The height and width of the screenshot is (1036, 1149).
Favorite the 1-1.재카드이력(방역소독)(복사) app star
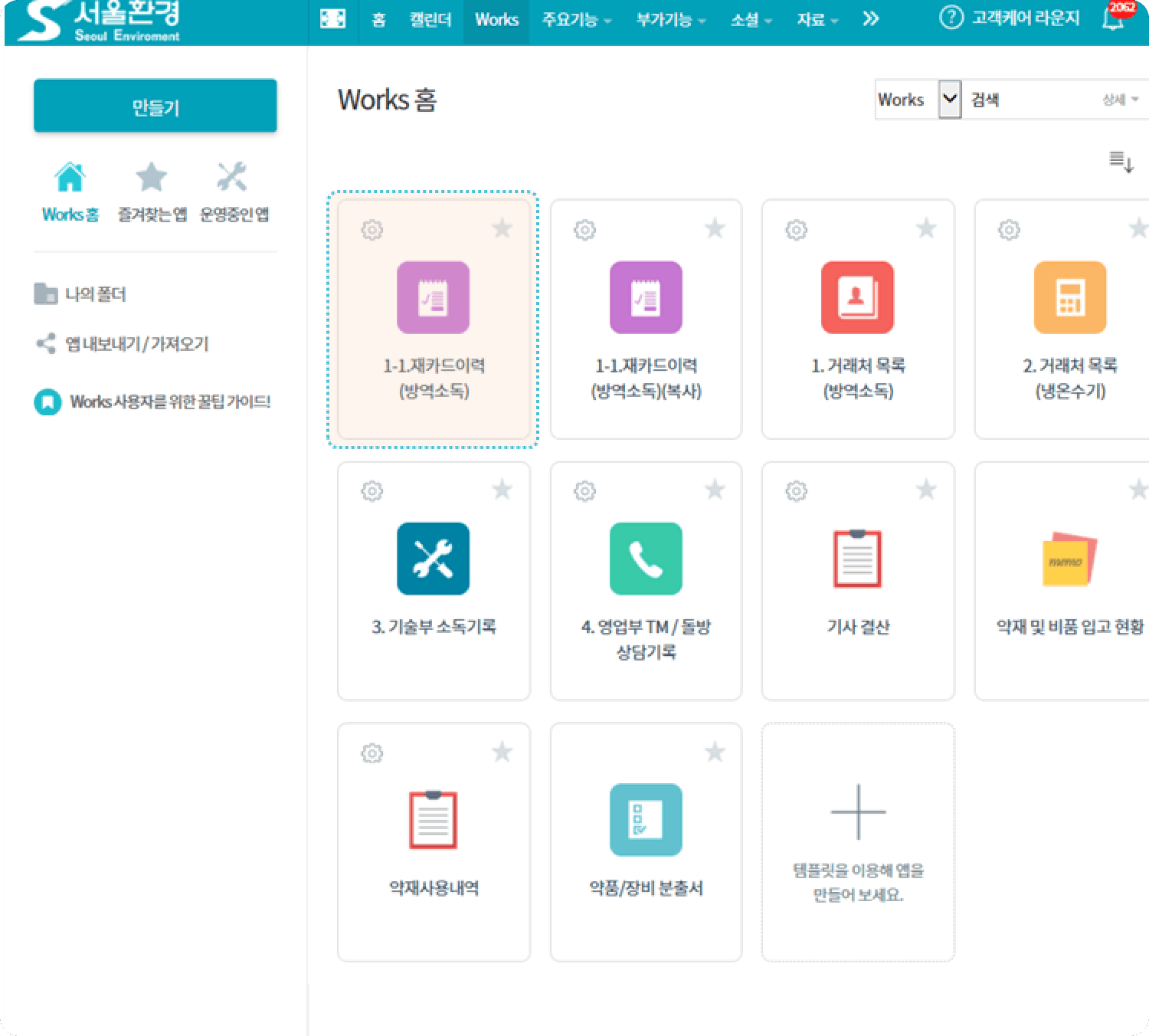pyautogui.click(x=715, y=228)
